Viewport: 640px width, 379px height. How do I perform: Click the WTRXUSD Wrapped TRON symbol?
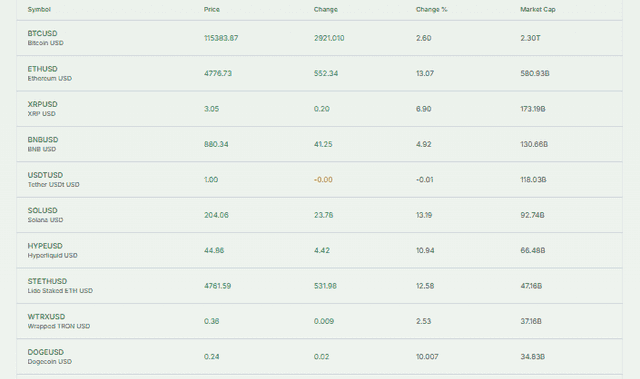click(46, 317)
